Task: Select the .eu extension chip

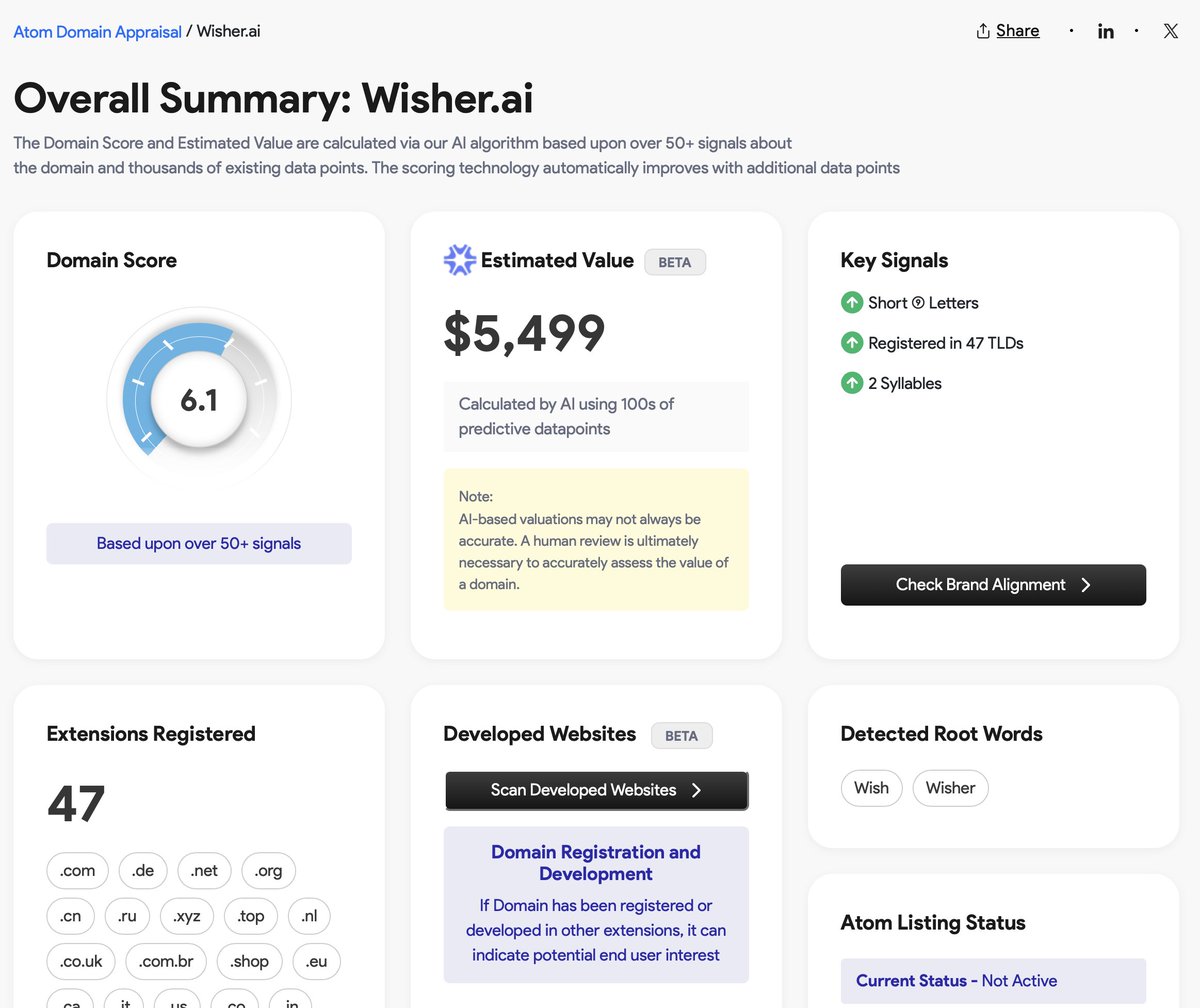Action: (x=316, y=962)
